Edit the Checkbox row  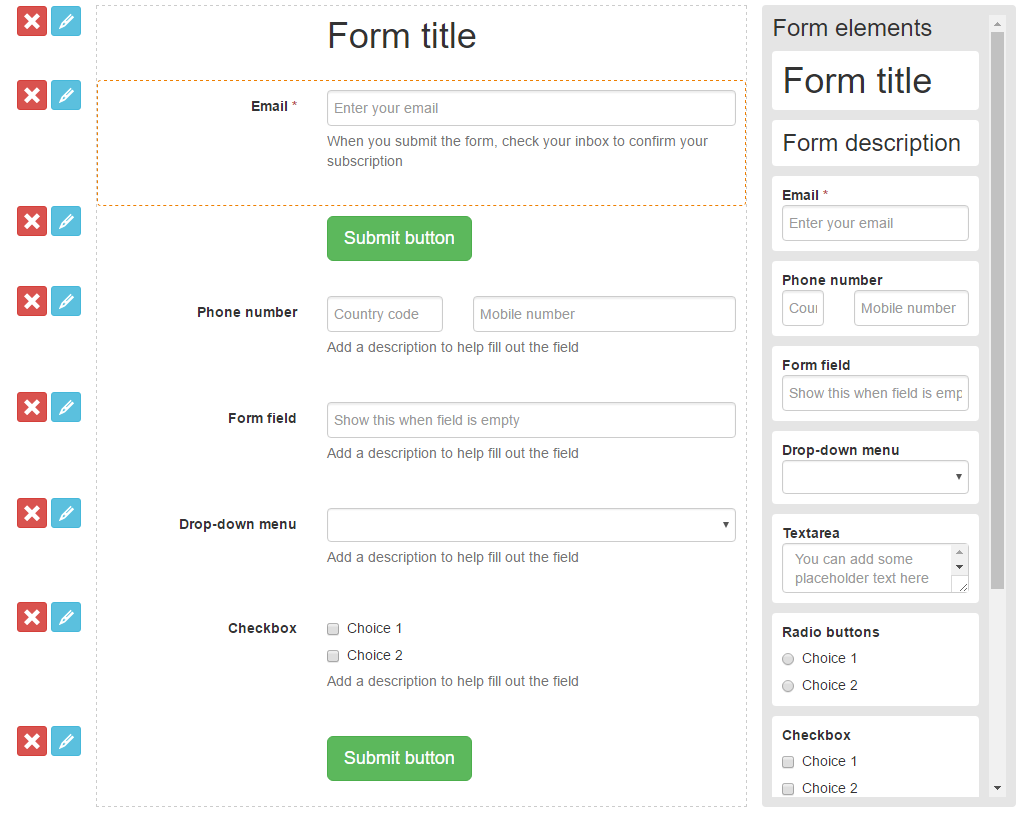(66, 617)
